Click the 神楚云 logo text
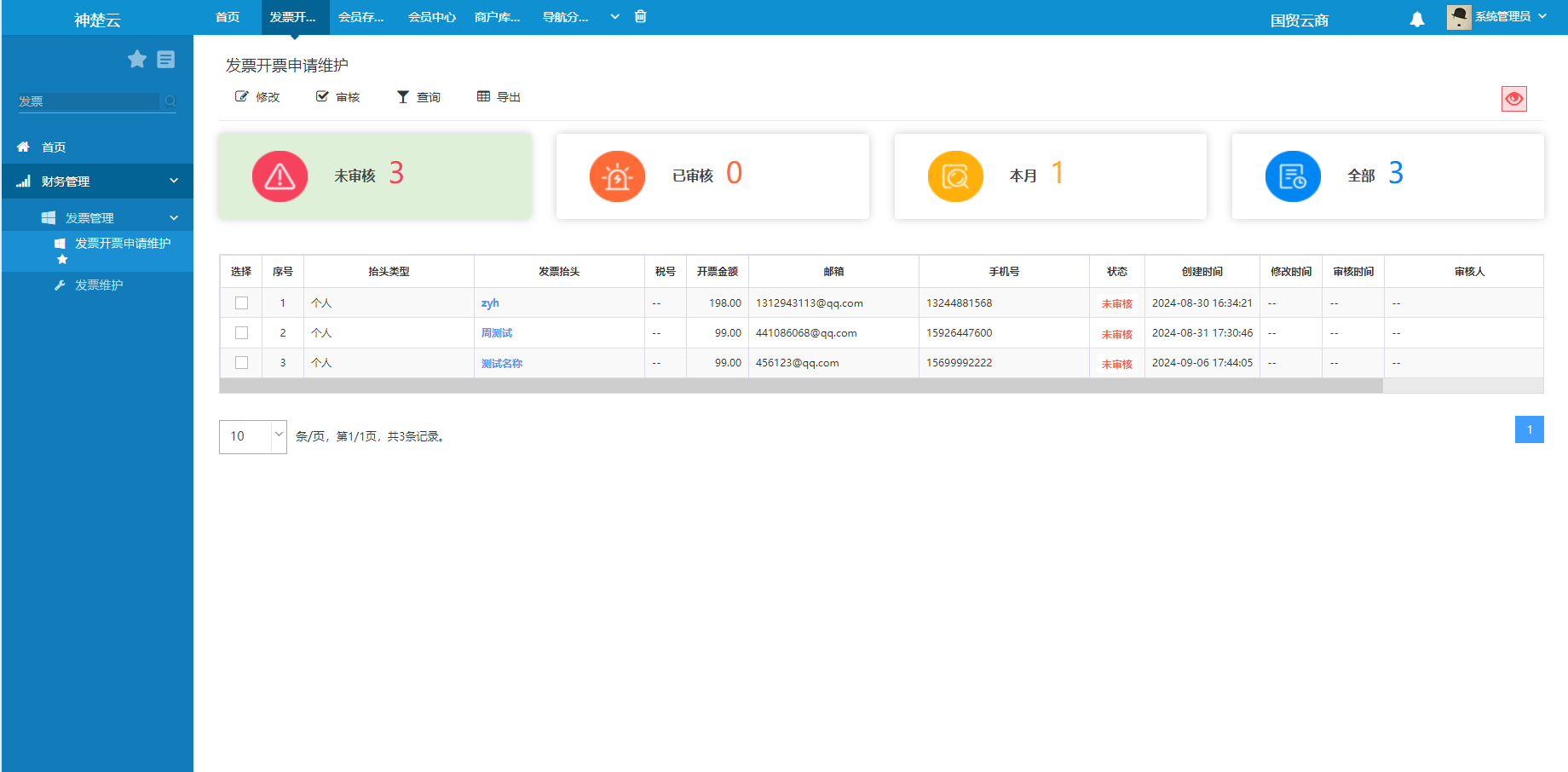The height and width of the screenshot is (772, 1568). [x=97, y=20]
